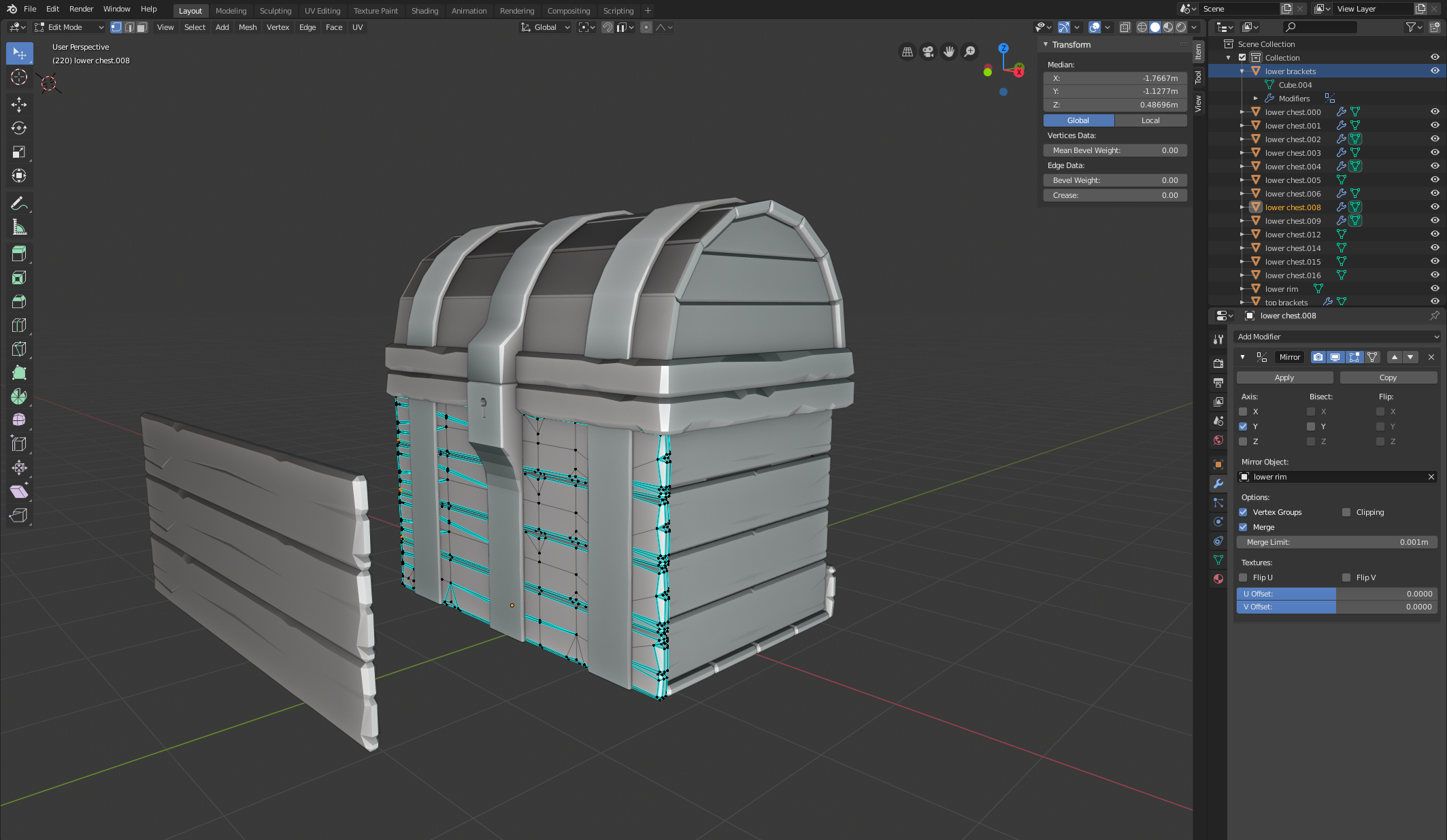This screenshot has width=1447, height=840.
Task: Open the Mesh menu
Action: 248,27
